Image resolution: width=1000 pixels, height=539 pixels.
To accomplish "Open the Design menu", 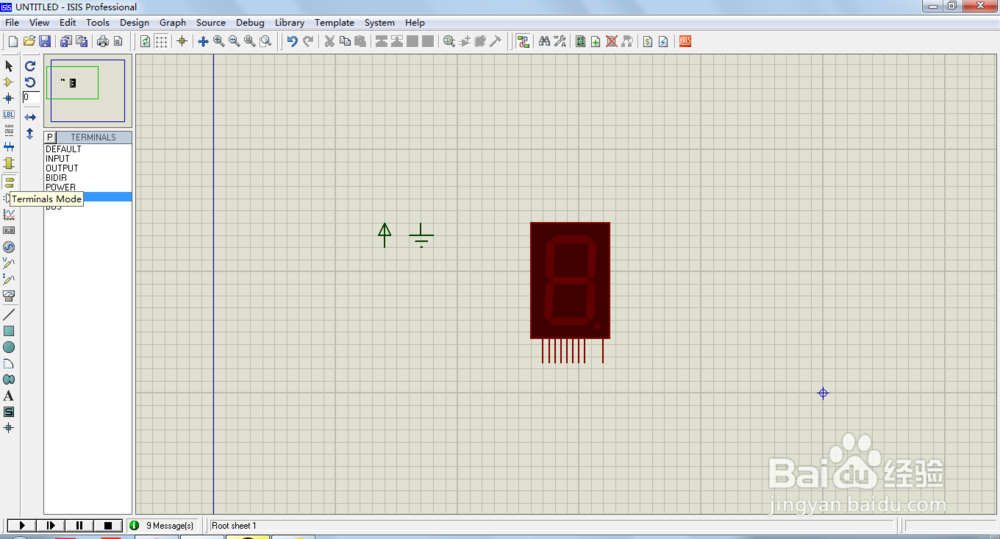I will 134,22.
